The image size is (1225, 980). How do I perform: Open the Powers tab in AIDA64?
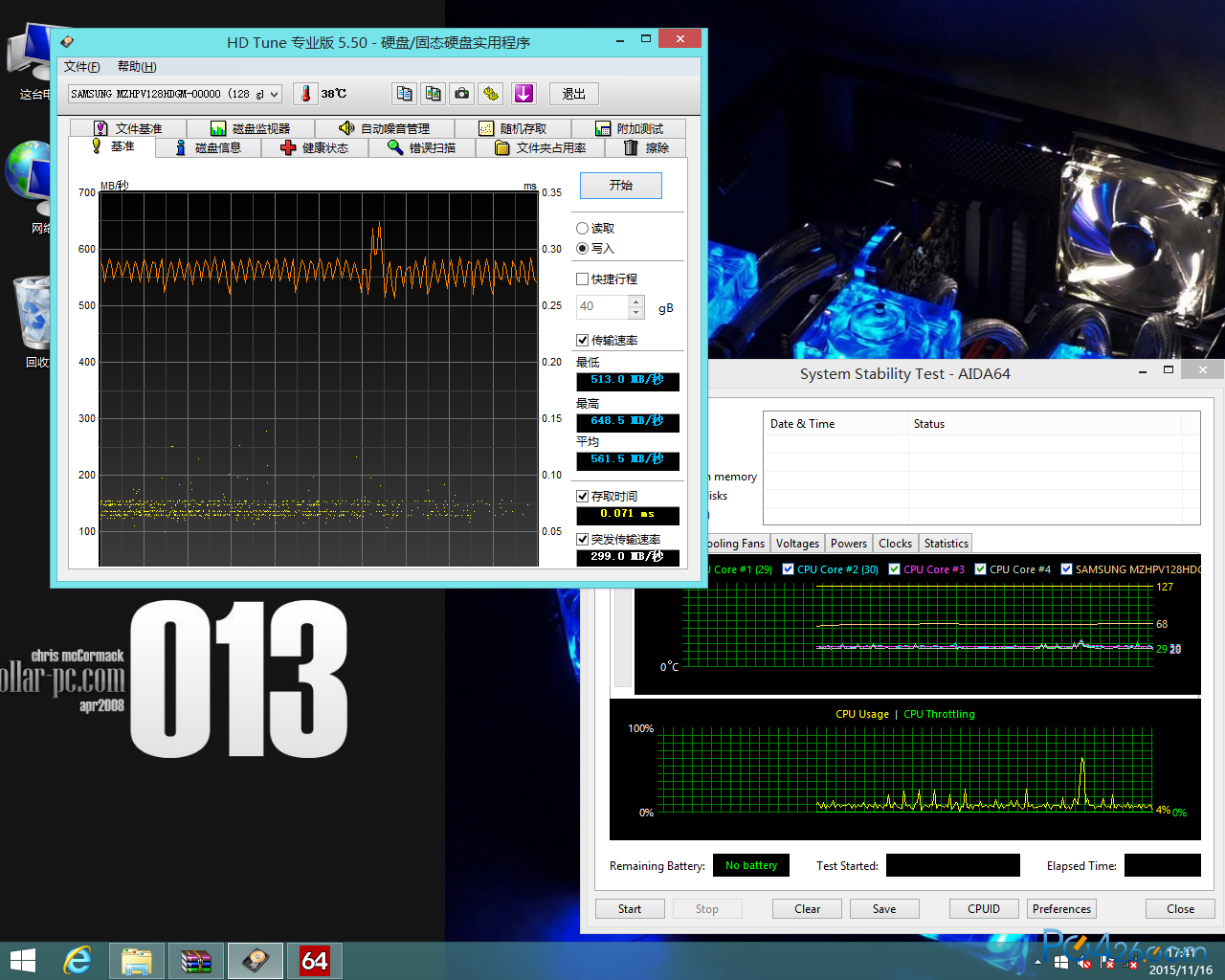pyautogui.click(x=849, y=544)
